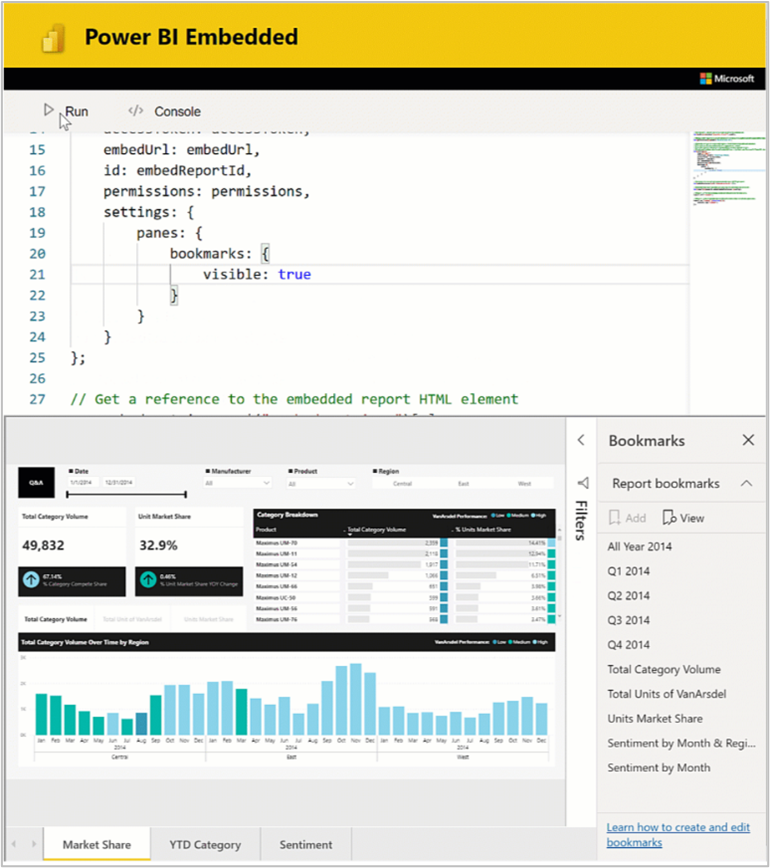Apply the Units Market Share bookmark
The height and width of the screenshot is (868, 770).
click(655, 719)
